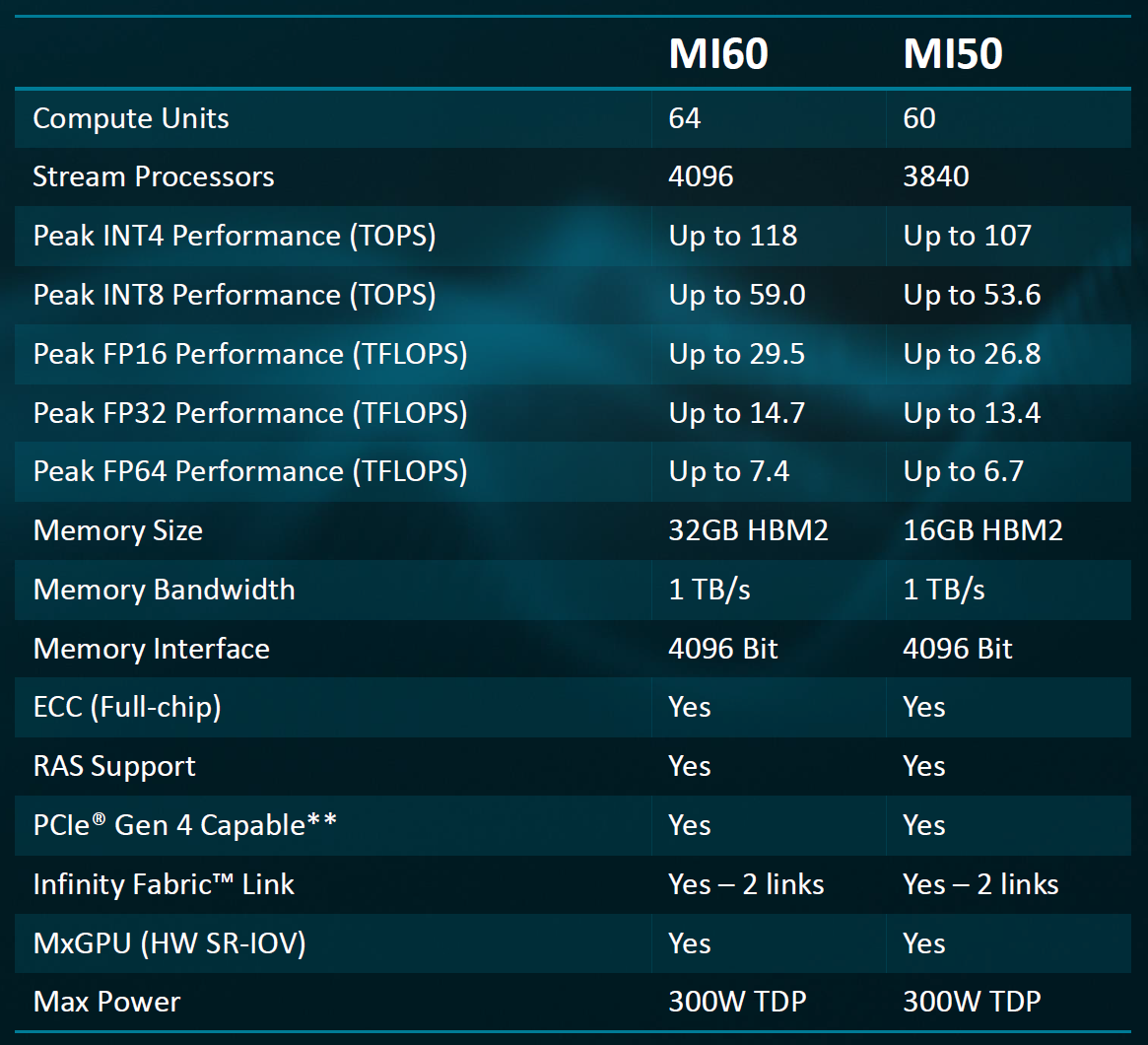Click the MI60 column header
Image resolution: width=1148 pixels, height=1045 pixels.
(718, 53)
